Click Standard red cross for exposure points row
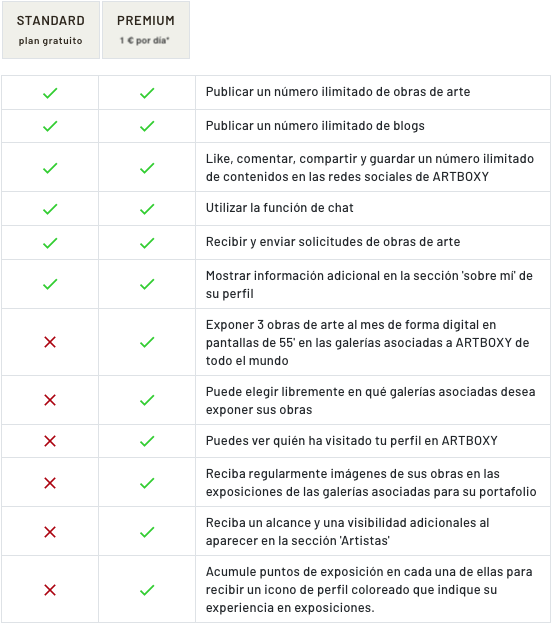This screenshot has width=553, height=624. click(50, 590)
